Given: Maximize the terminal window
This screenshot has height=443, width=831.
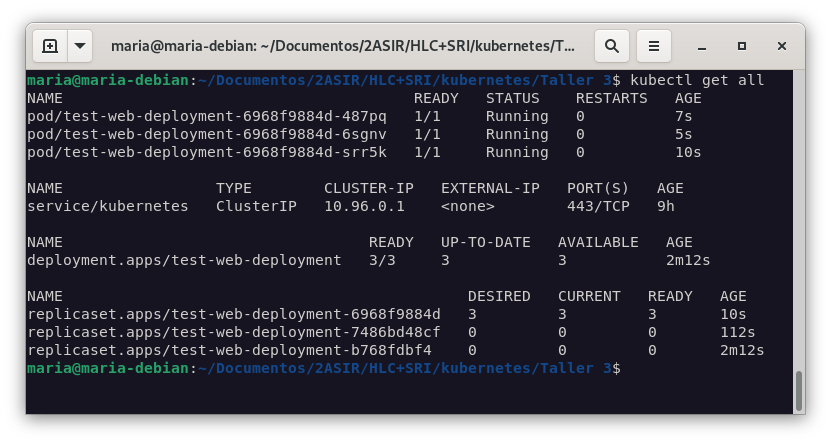Looking at the screenshot, I should (x=742, y=46).
